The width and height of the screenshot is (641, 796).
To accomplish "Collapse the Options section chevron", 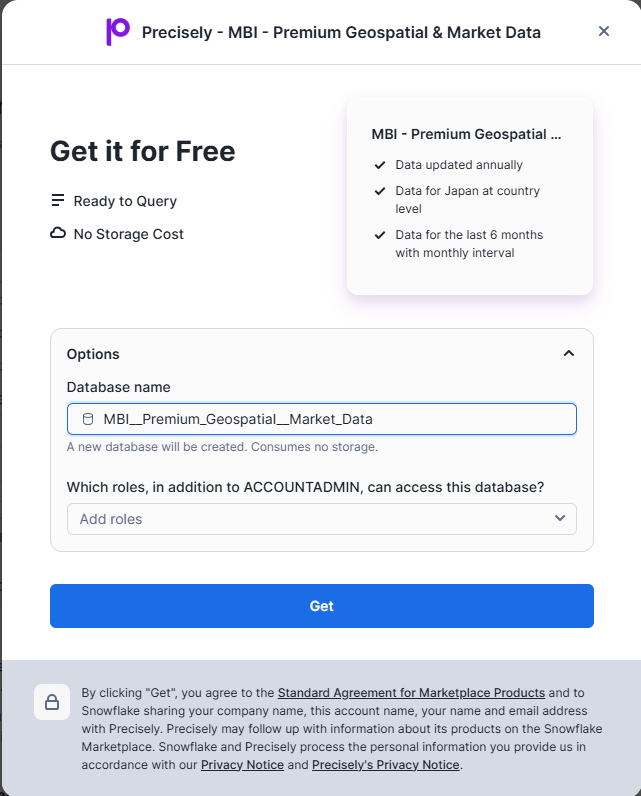I will [569, 354].
